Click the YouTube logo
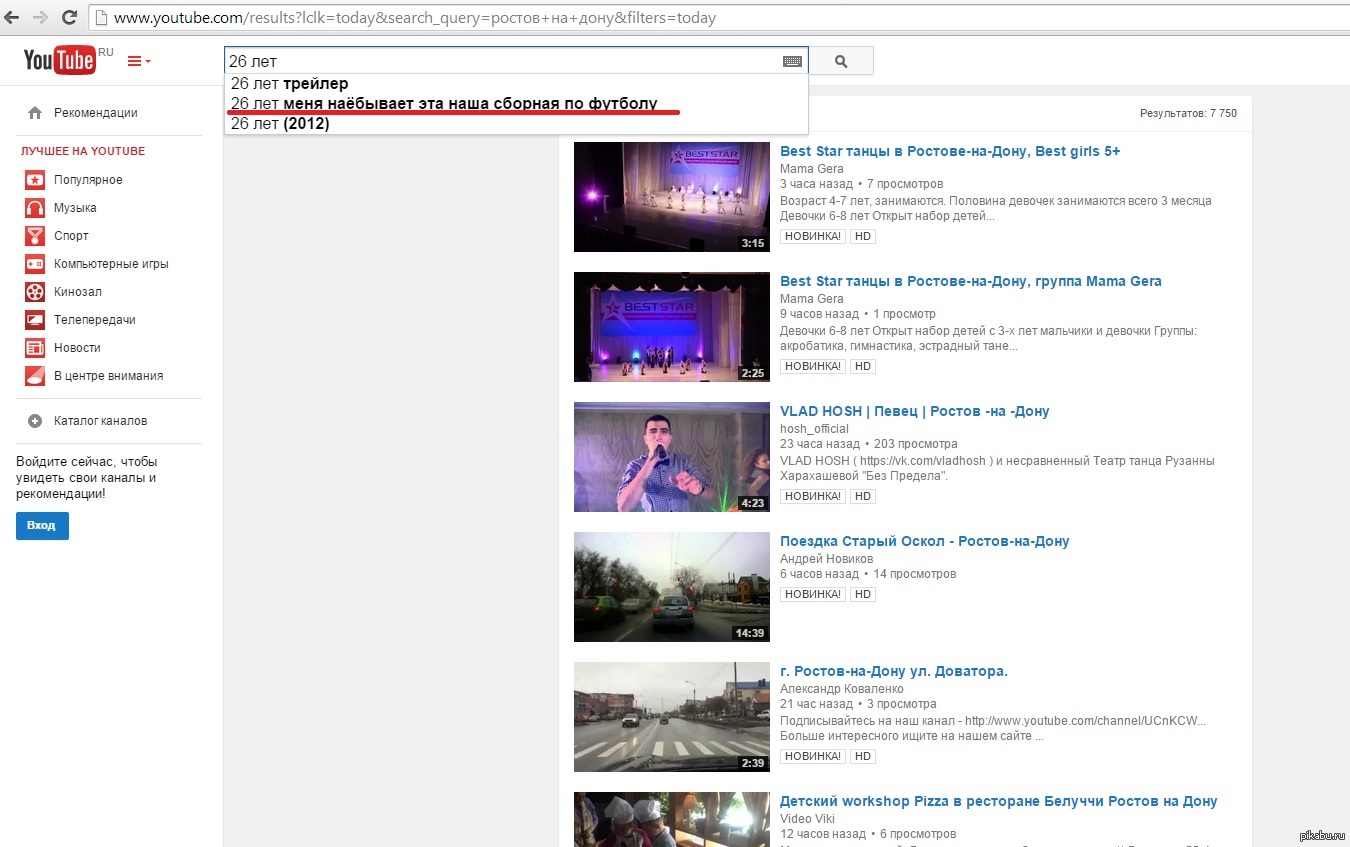 click(61, 61)
